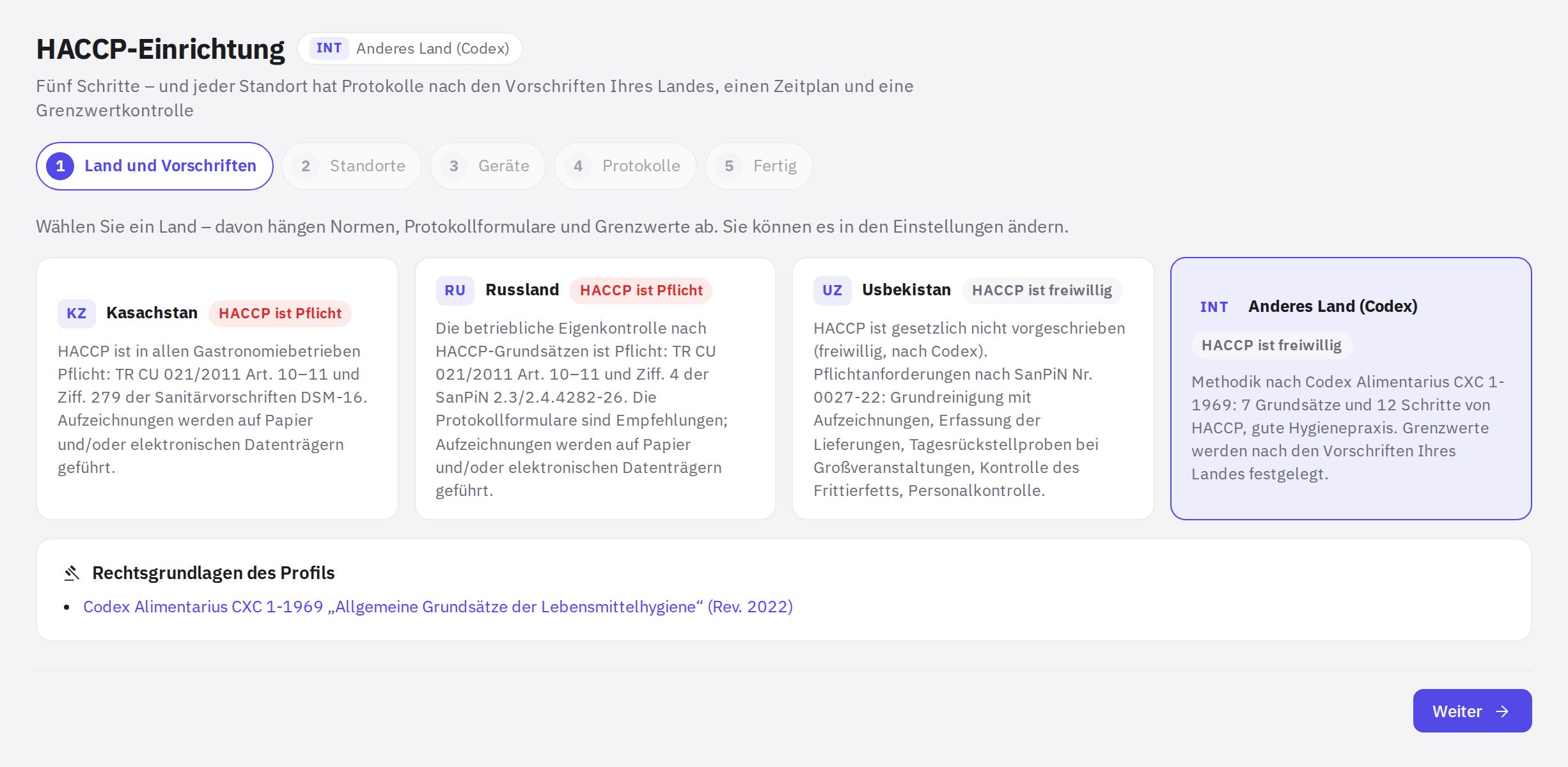The width and height of the screenshot is (1568, 767).
Task: Click the step number 1 circle
Action: 60,166
